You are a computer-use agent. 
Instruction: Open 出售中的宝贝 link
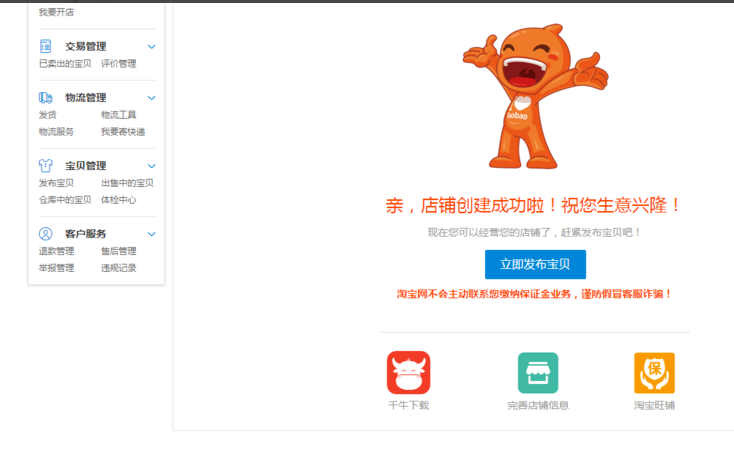127,183
